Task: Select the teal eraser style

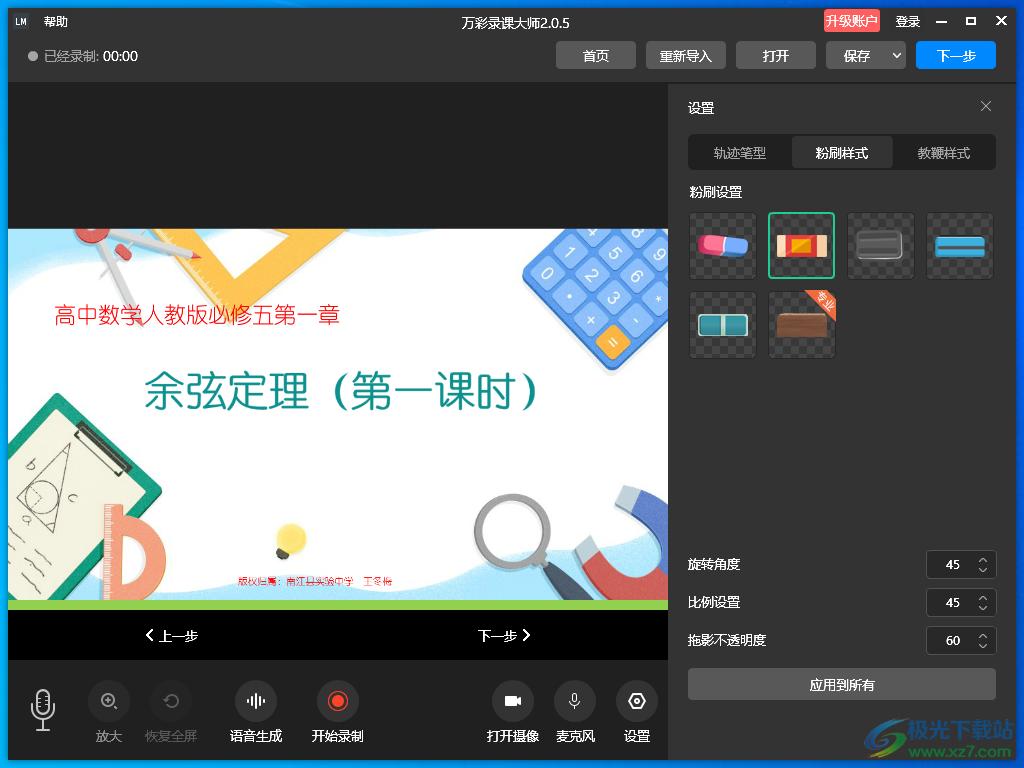Action: tap(722, 325)
